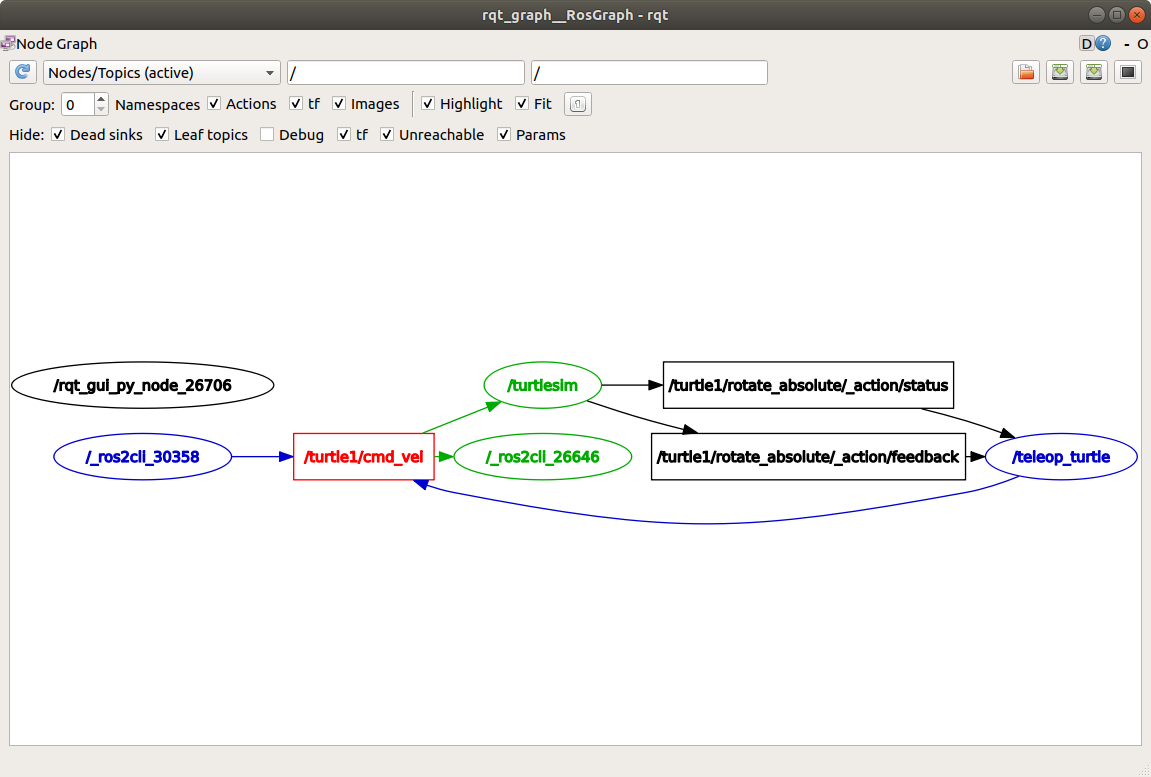Toggle the Highlight checkbox
Screen dimensions: 1151x777
point(428,104)
